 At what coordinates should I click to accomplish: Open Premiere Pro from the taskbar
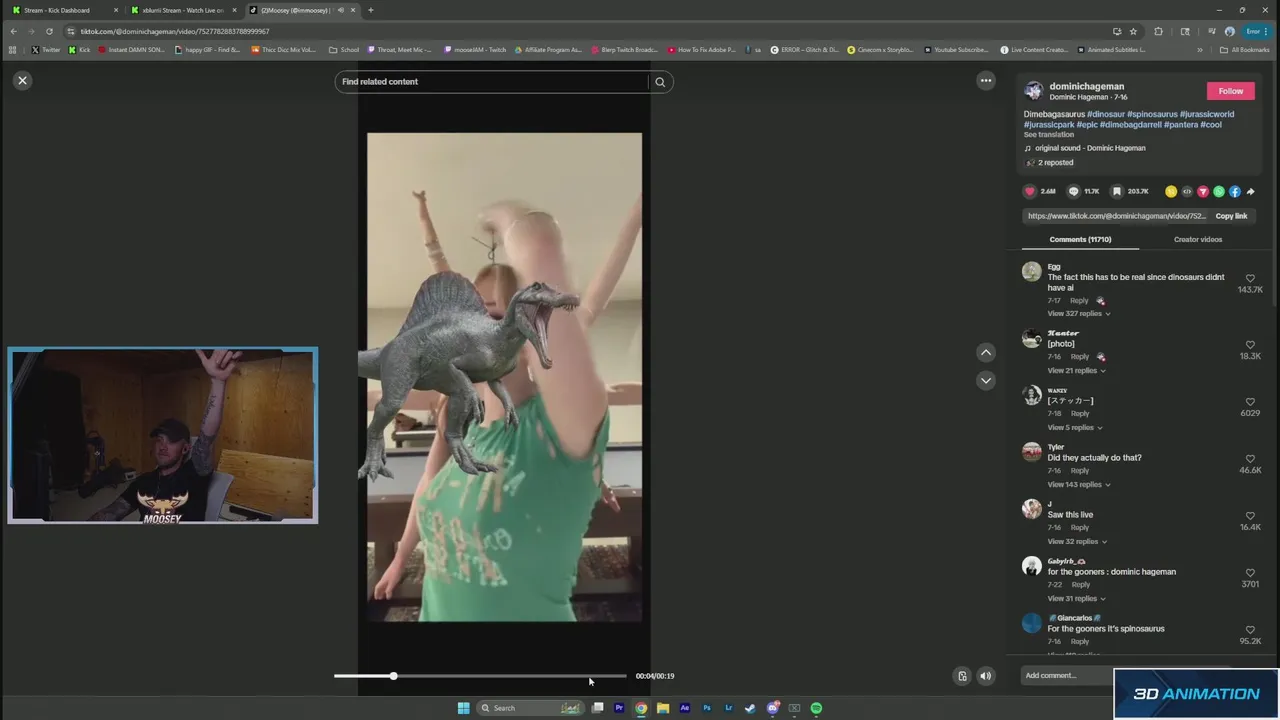(x=619, y=708)
